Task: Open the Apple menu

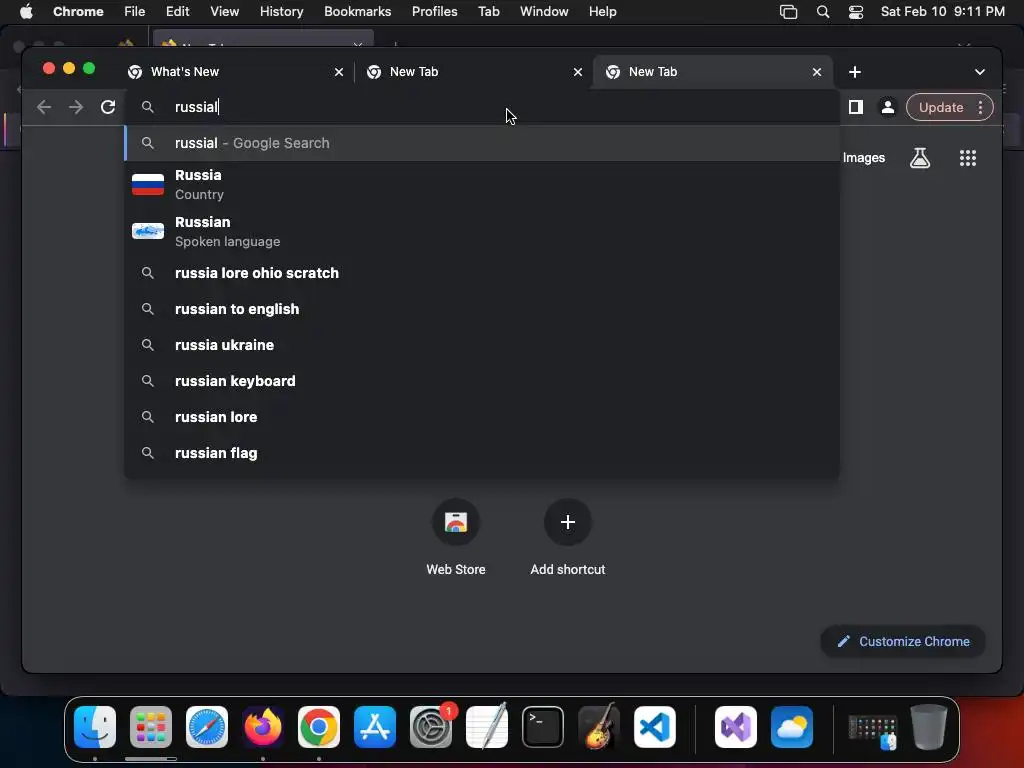Action: coord(26,12)
